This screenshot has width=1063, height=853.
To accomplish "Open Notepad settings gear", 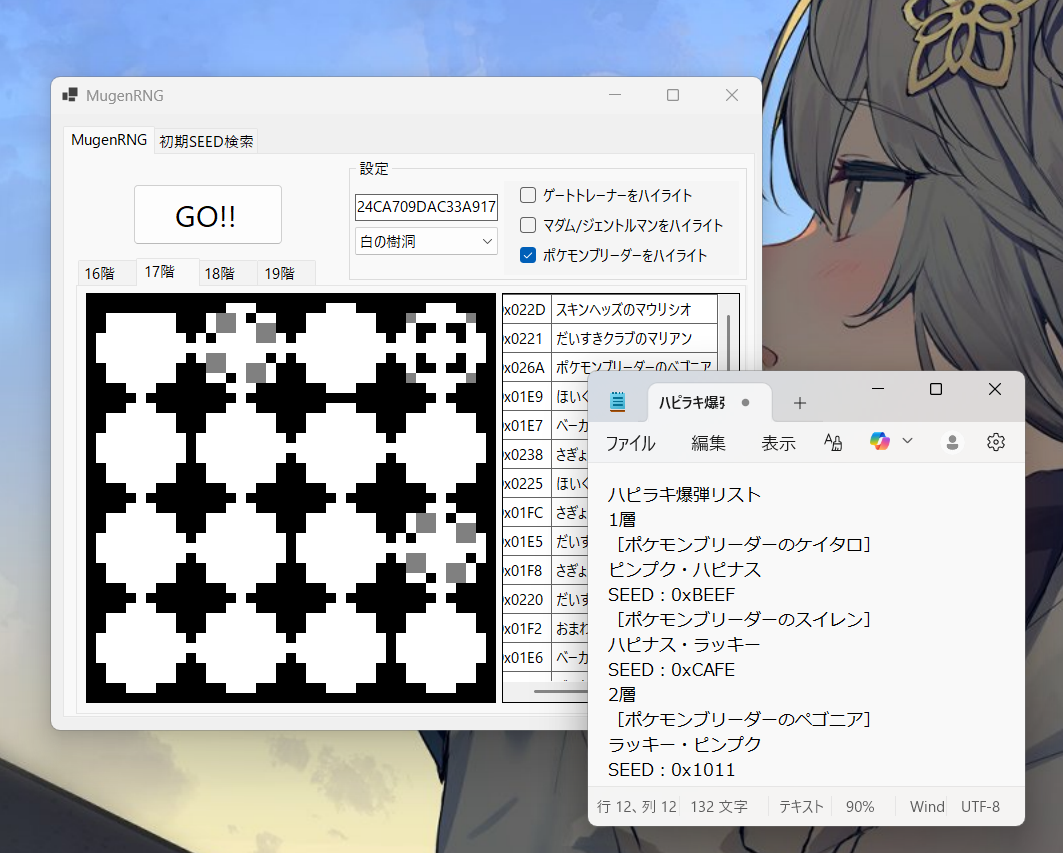I will click(x=996, y=442).
